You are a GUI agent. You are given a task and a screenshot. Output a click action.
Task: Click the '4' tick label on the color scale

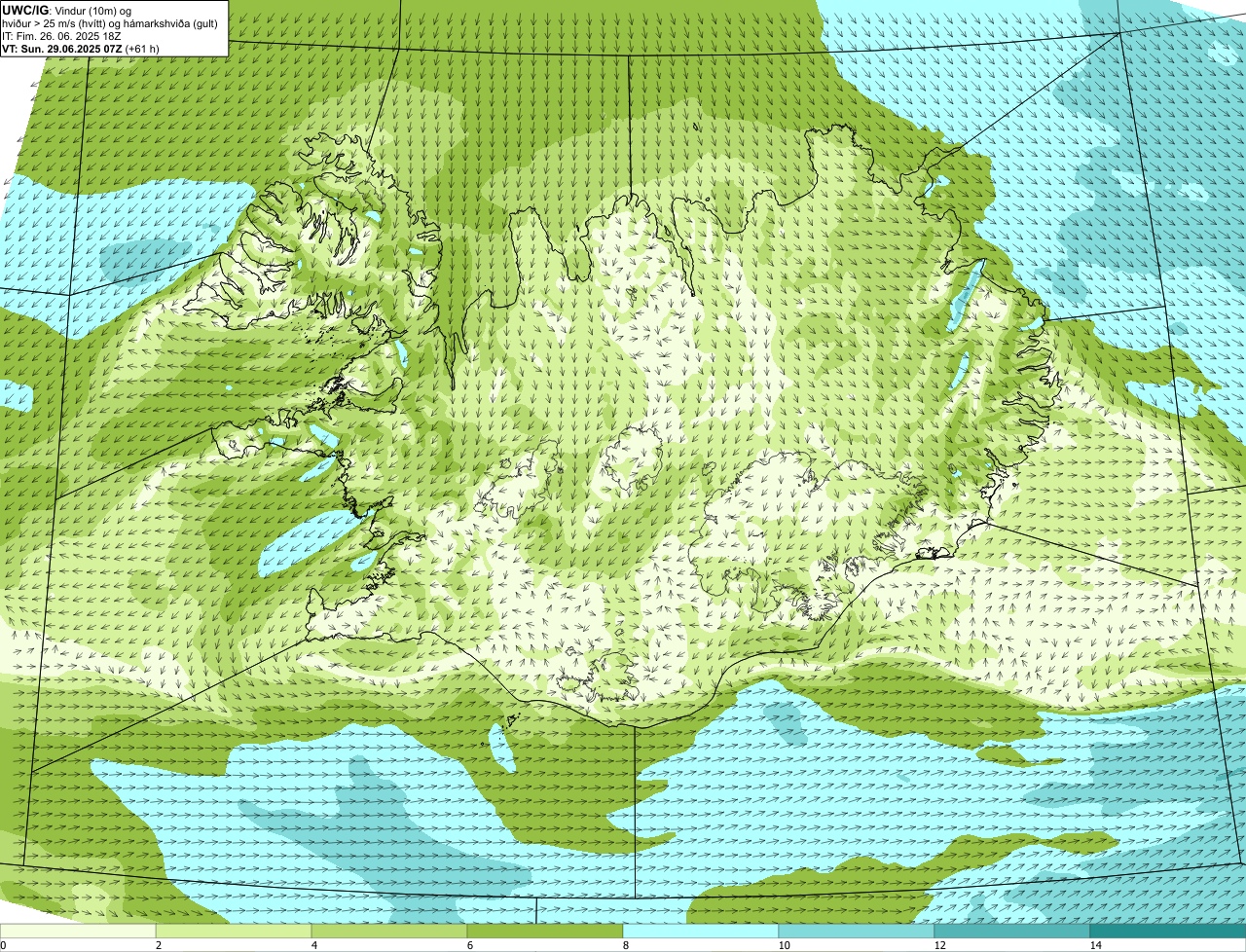313,945
